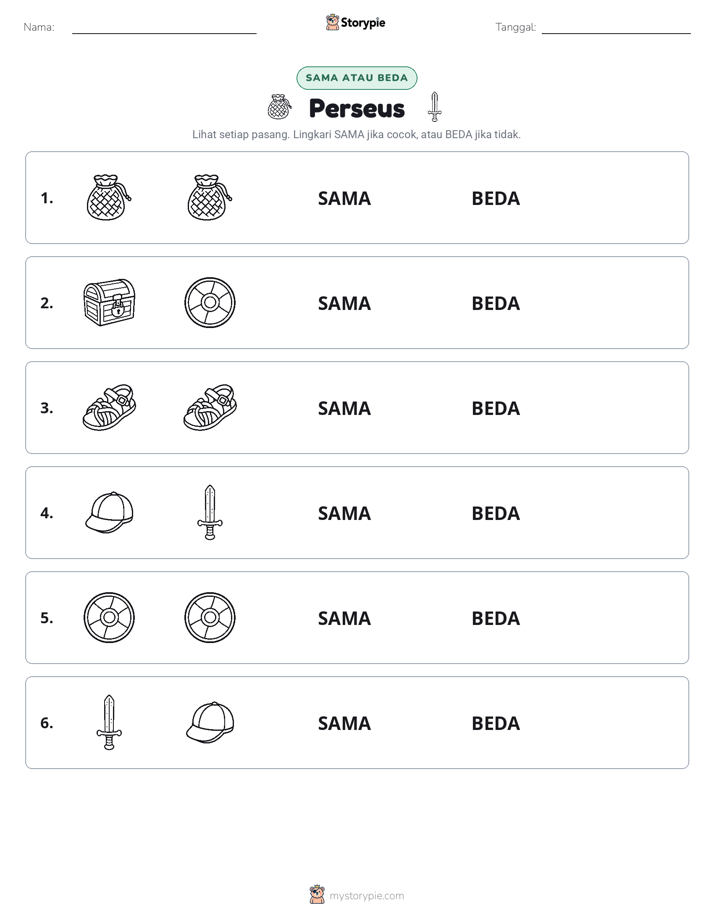Select SAMA for row 1
Viewport: 714px width, 924px height.
point(344,199)
